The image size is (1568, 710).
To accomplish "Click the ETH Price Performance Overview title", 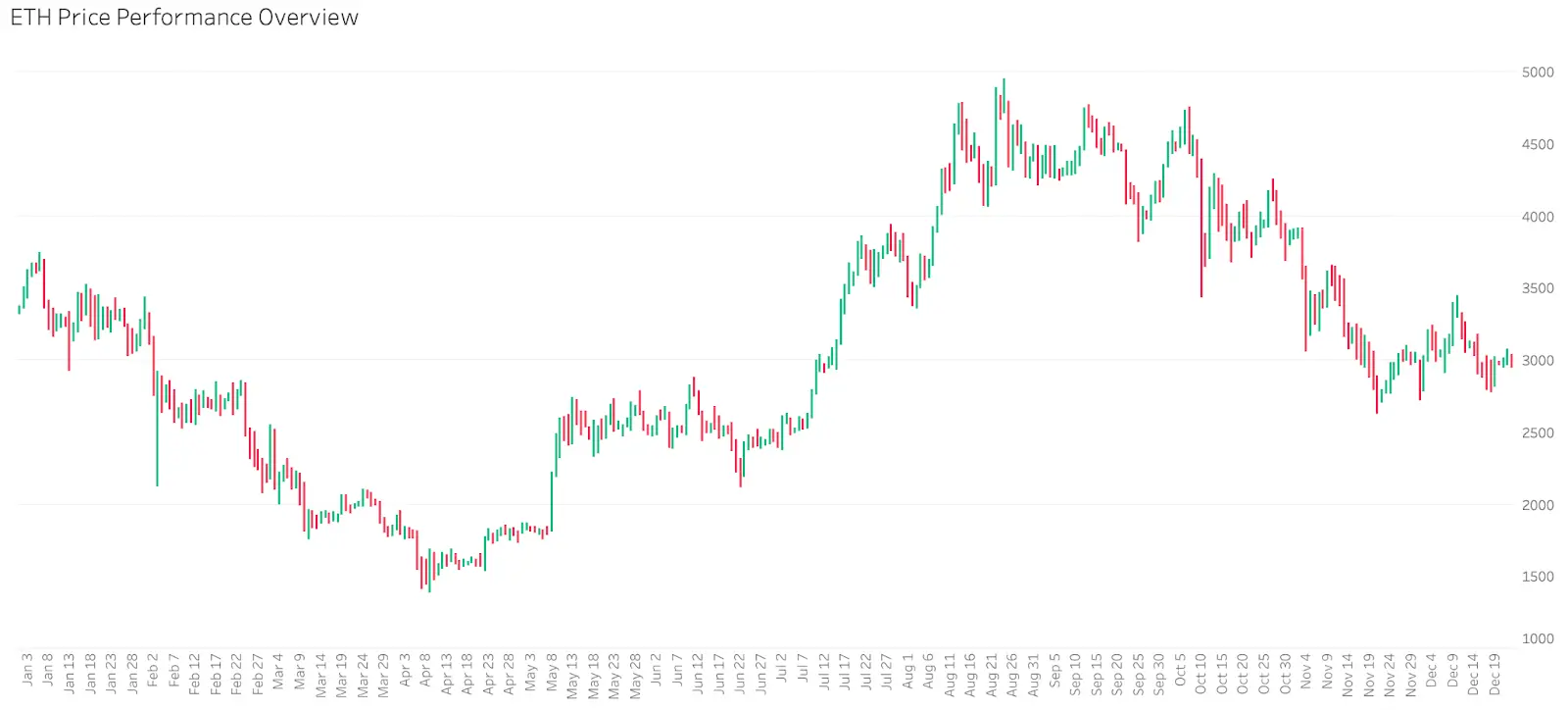I will (x=184, y=18).
